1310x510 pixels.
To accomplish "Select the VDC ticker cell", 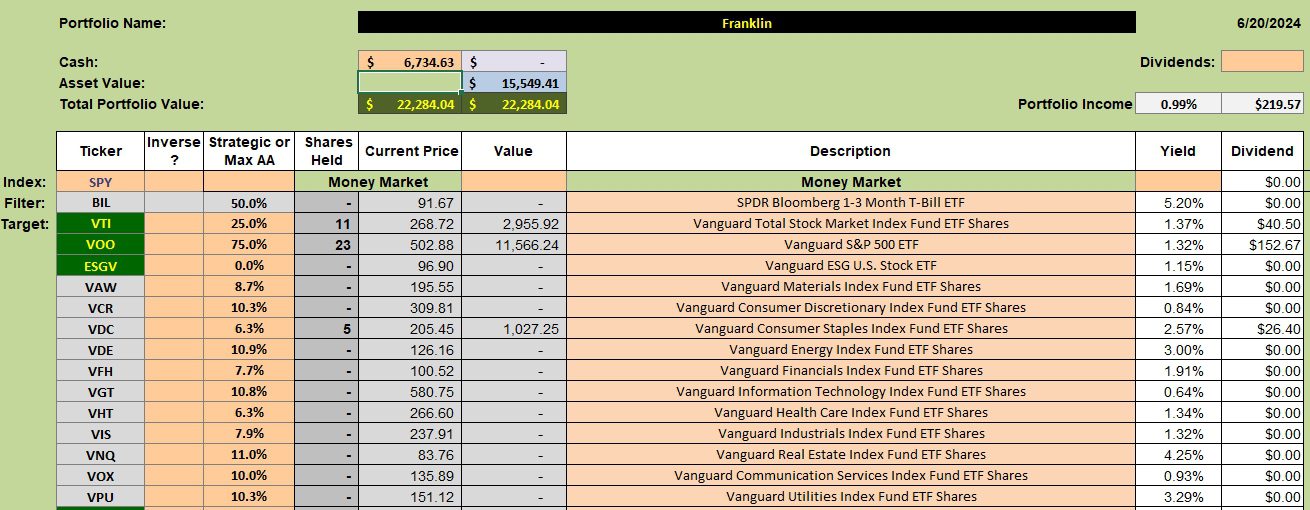I will (x=100, y=329).
